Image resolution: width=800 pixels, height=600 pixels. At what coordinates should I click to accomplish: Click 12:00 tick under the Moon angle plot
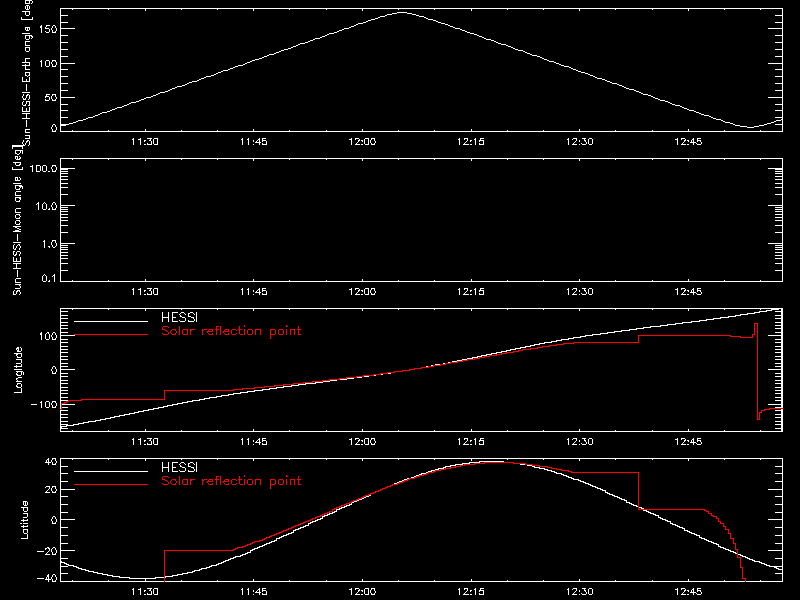tap(362, 292)
